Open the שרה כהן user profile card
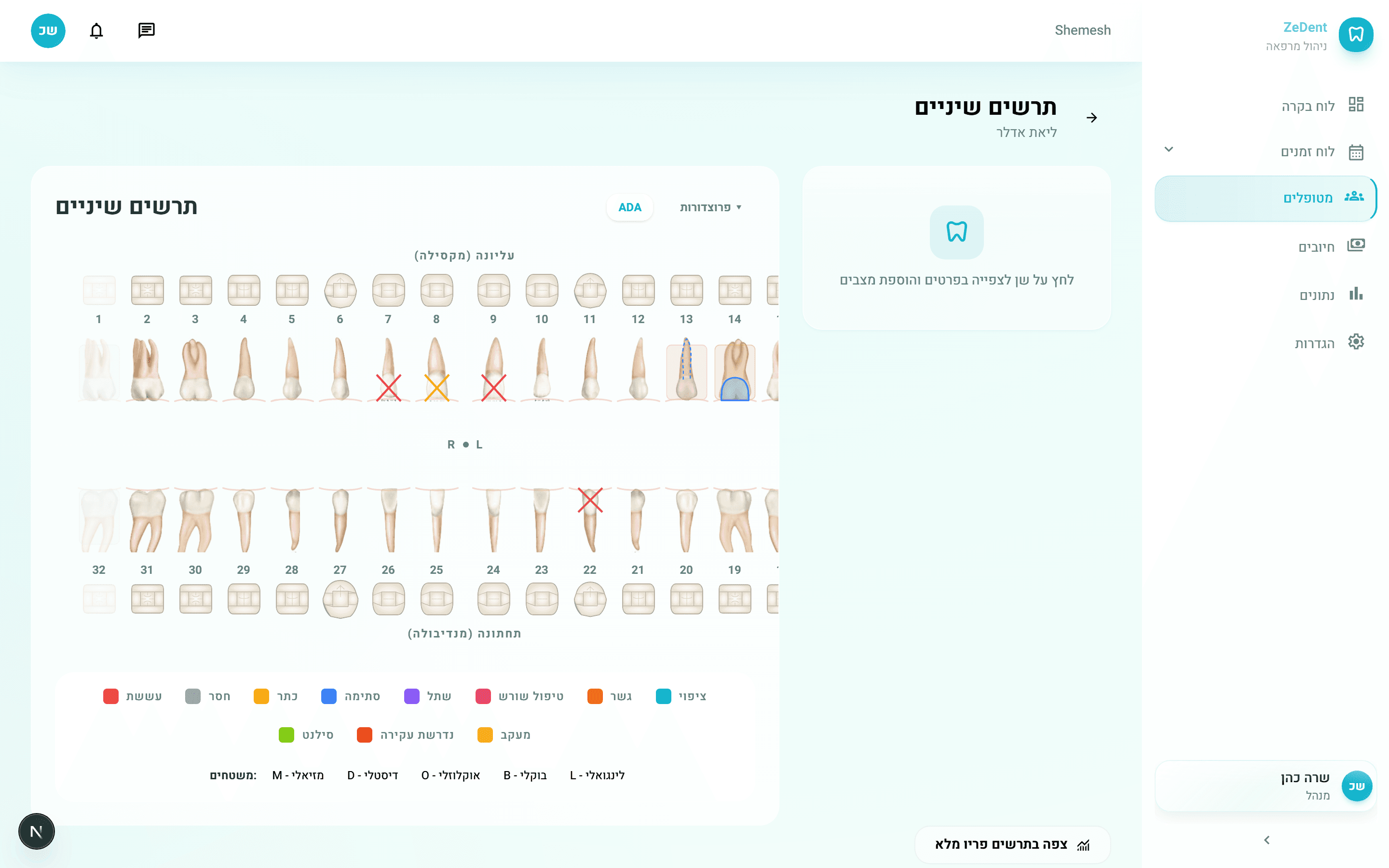 point(1266,786)
